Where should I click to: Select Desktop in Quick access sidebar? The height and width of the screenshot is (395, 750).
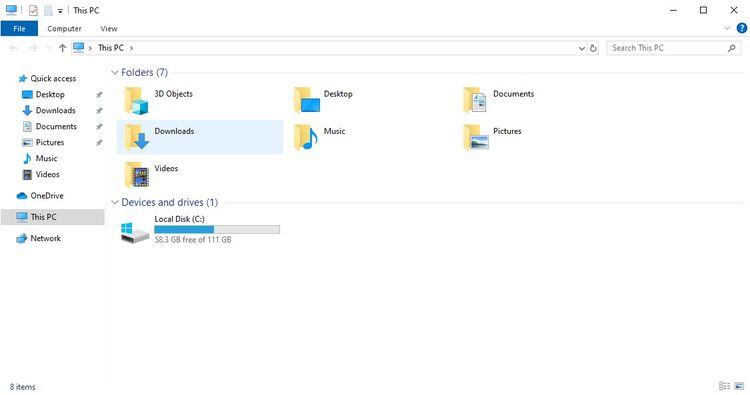coord(50,95)
